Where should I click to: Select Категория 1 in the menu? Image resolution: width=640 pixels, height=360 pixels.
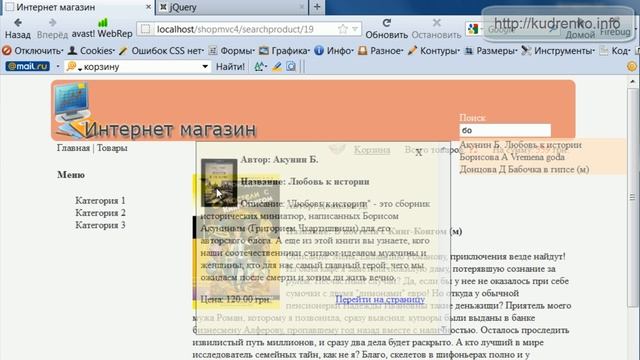click(x=100, y=200)
